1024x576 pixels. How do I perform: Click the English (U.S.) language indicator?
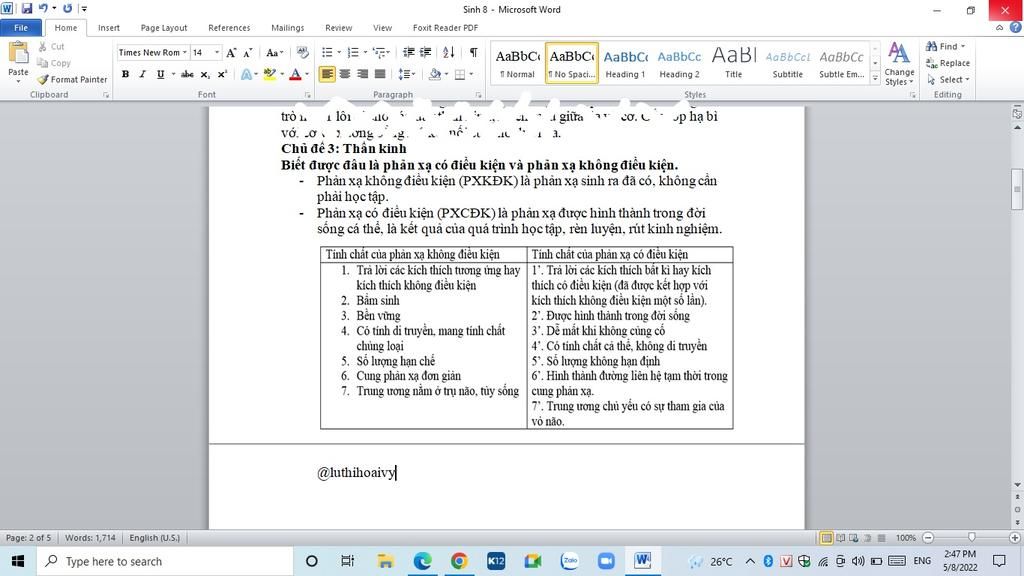(x=155, y=537)
